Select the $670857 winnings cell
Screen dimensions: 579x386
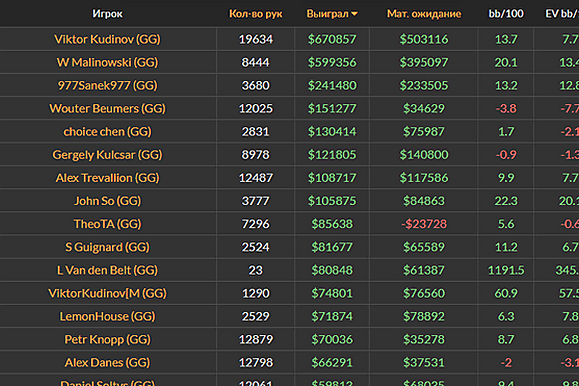click(332, 39)
